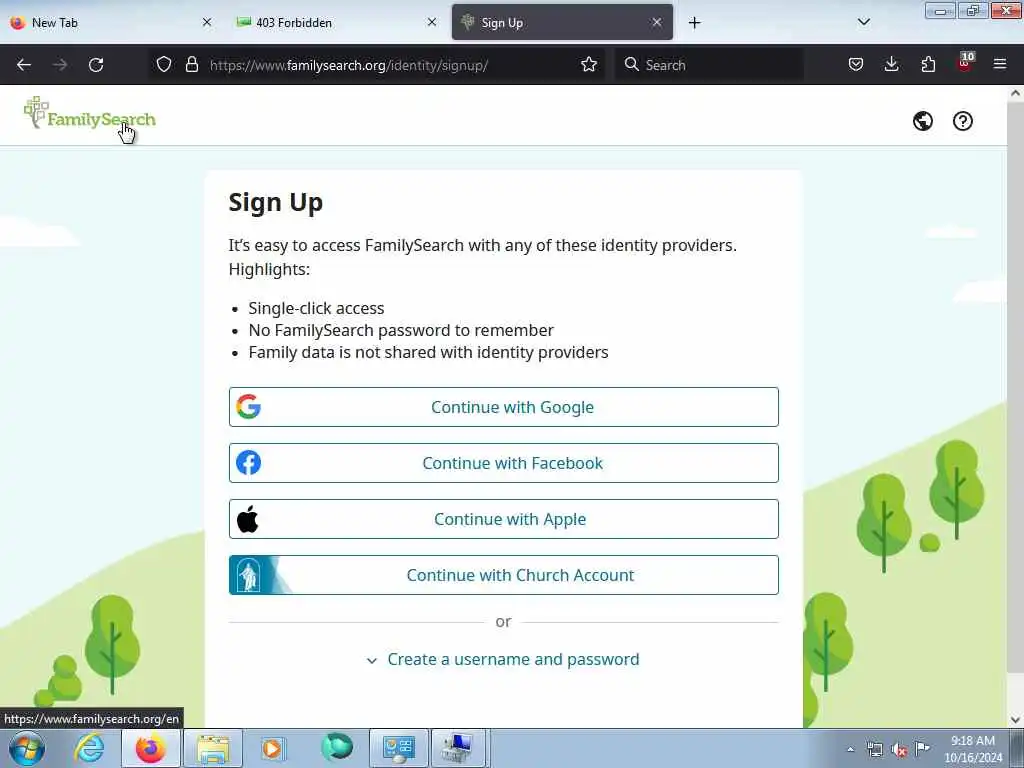Open the network tray icon
Viewport: 1024px width, 768px height.
tap(874, 749)
